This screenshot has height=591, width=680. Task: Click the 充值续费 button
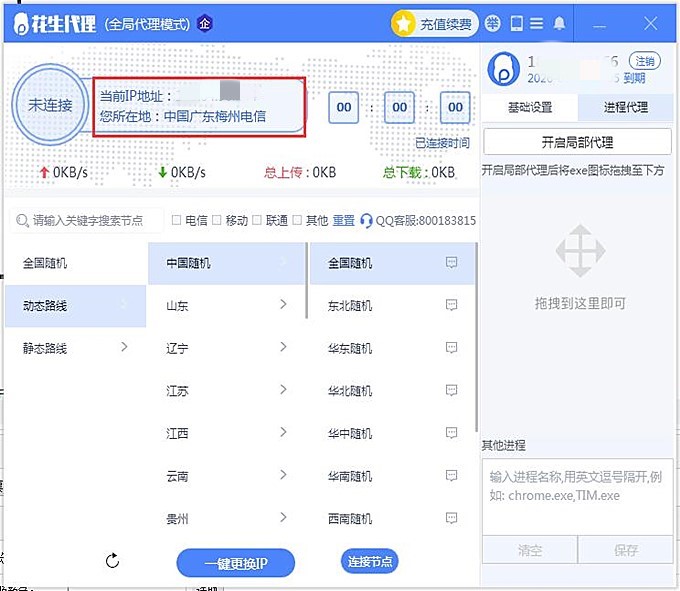click(435, 23)
